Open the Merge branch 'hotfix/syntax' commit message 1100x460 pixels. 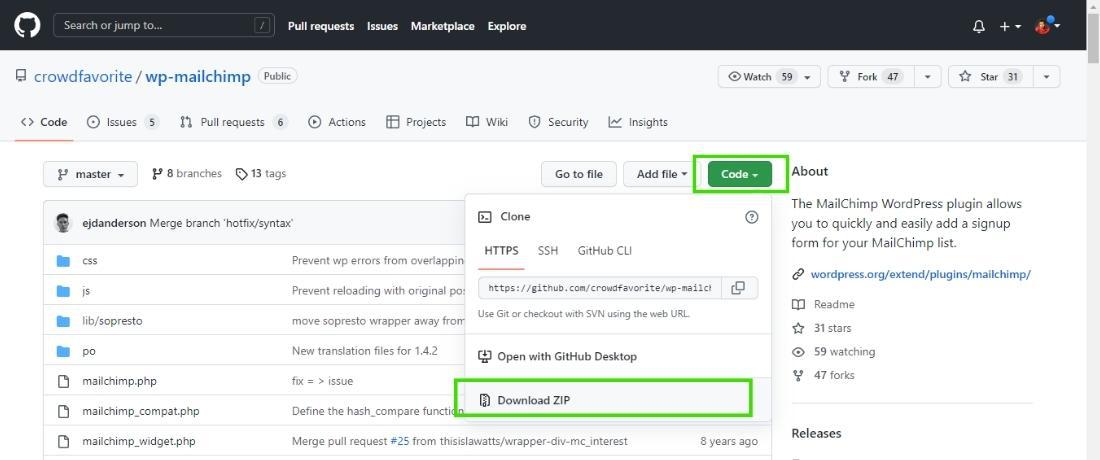click(x=221, y=223)
